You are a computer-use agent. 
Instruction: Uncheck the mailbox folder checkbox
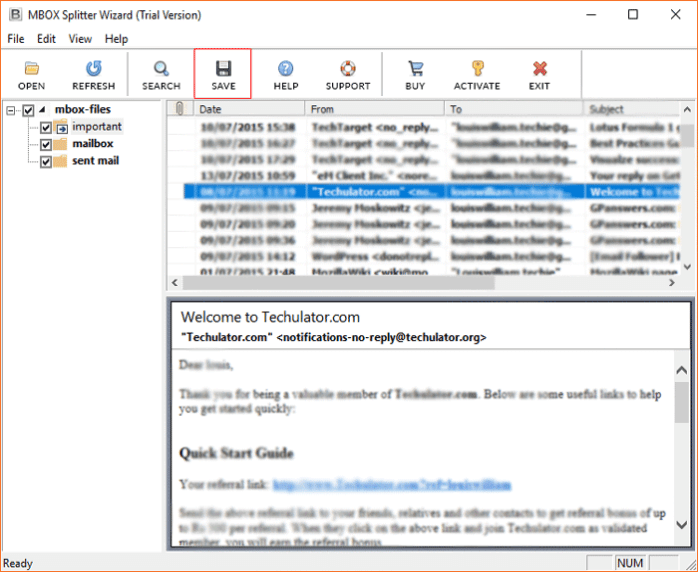(46, 145)
